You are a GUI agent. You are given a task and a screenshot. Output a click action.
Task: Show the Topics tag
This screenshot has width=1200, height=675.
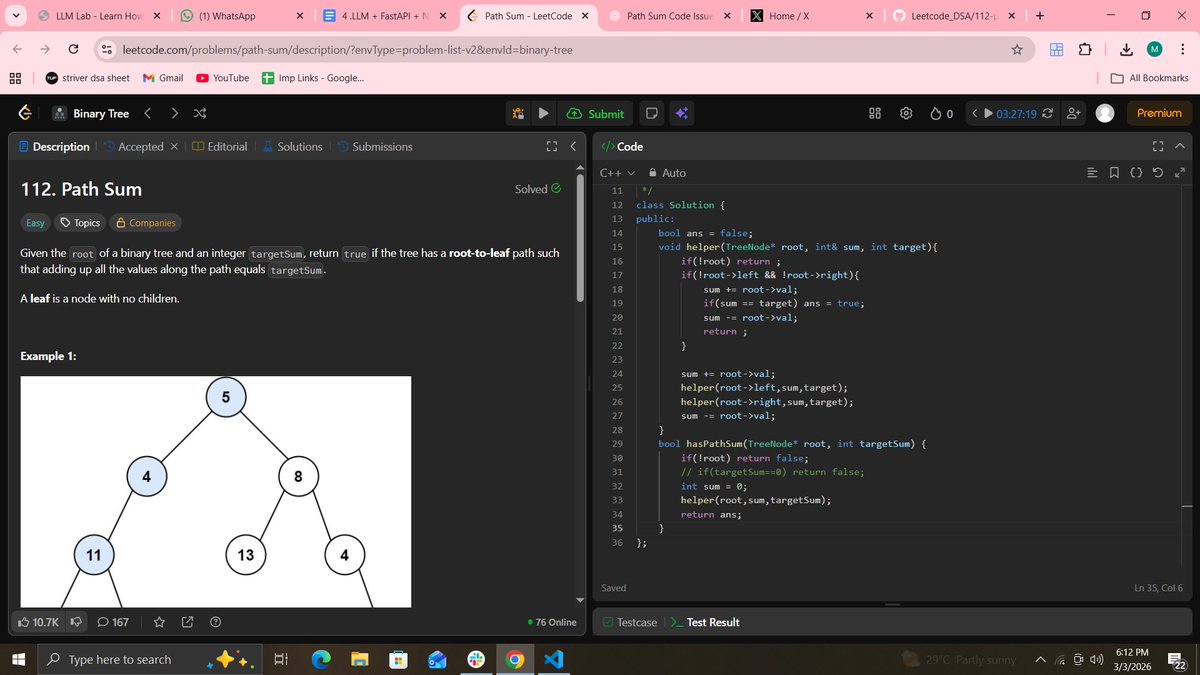tap(80, 223)
